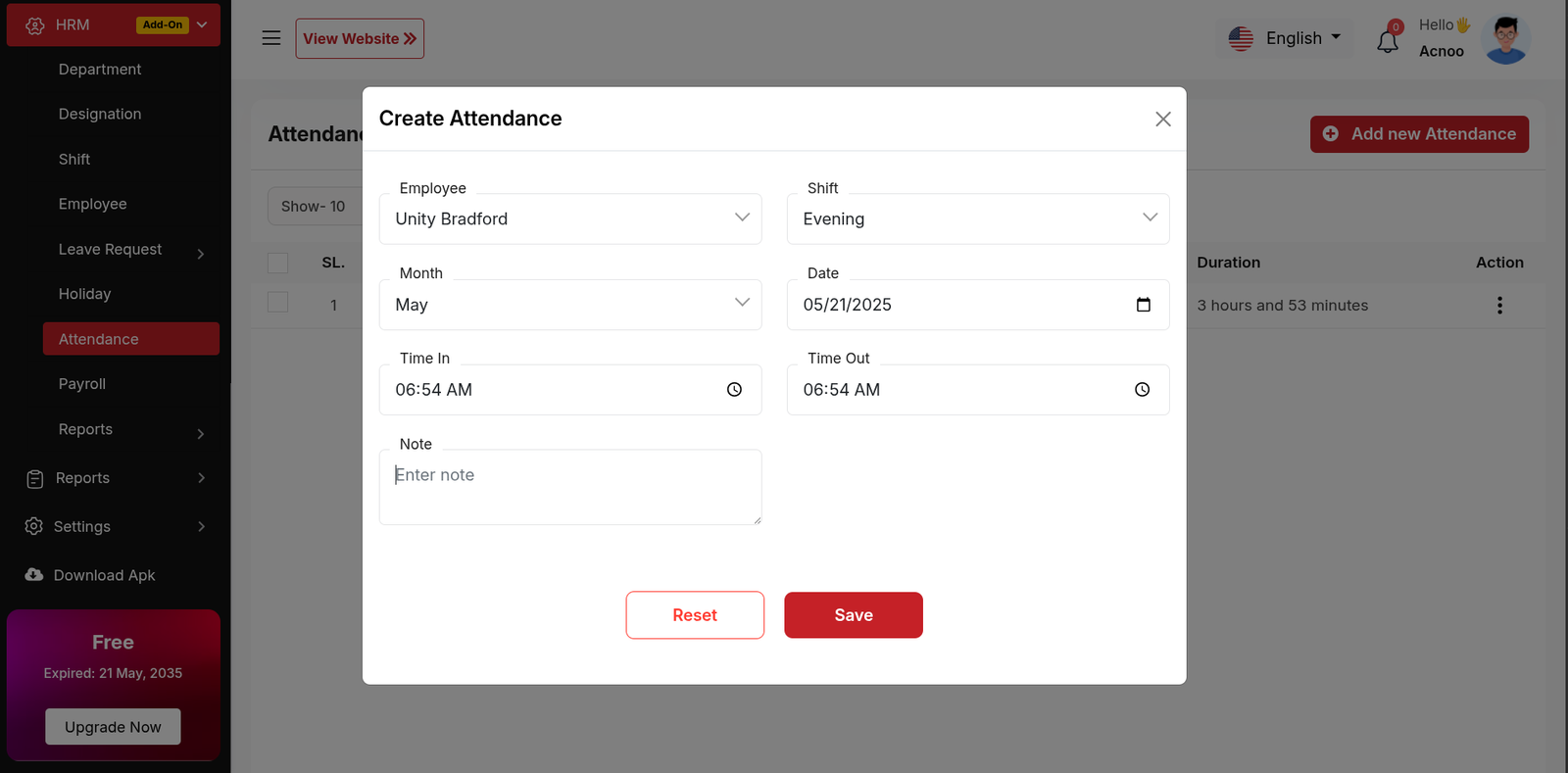Image resolution: width=1568 pixels, height=773 pixels.
Task: Click the hamburger menu icon
Action: click(271, 38)
